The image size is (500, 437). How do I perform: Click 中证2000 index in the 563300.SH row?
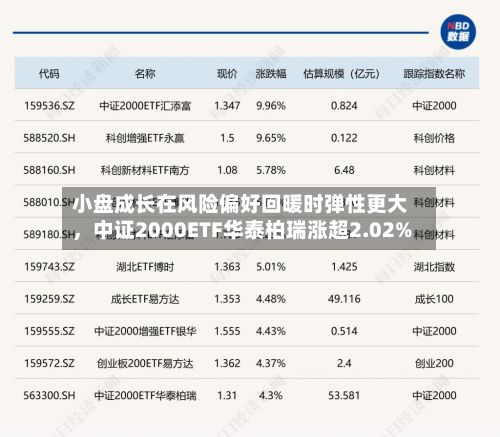(x=434, y=395)
